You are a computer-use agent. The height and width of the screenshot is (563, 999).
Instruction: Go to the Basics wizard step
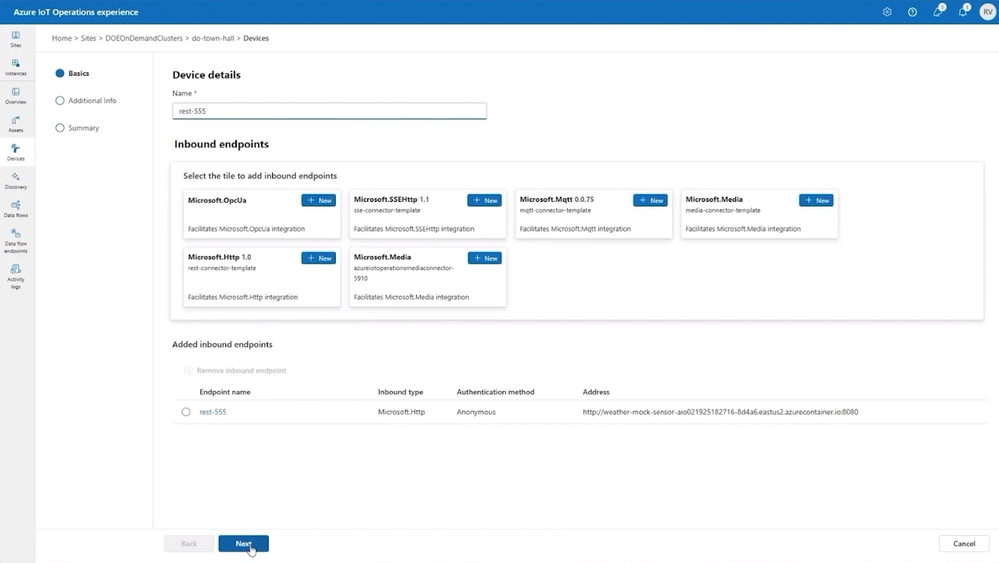point(72,73)
